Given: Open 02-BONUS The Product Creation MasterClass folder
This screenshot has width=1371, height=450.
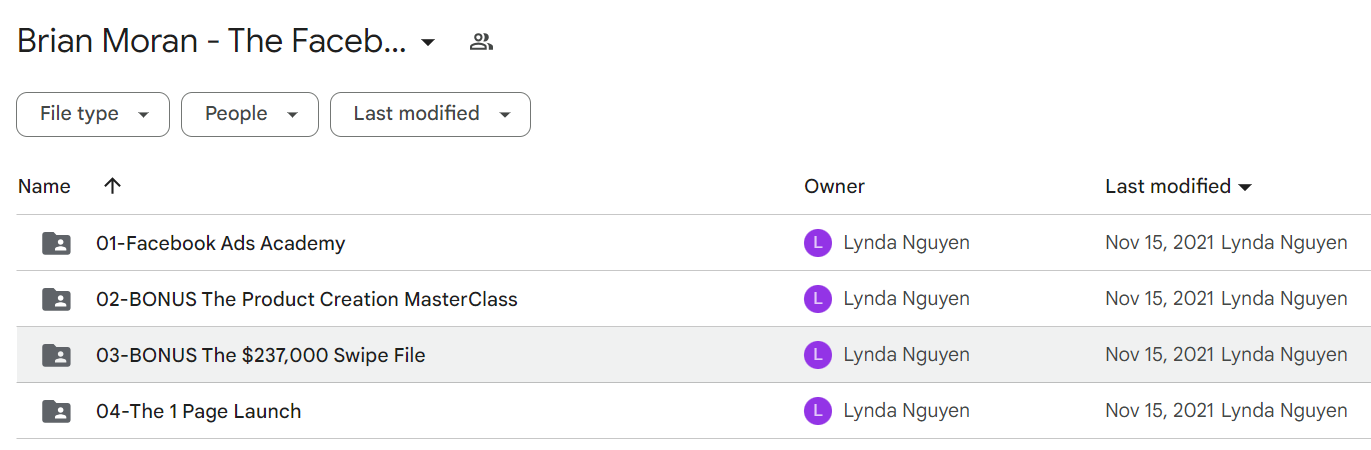Looking at the screenshot, I should coord(307,299).
